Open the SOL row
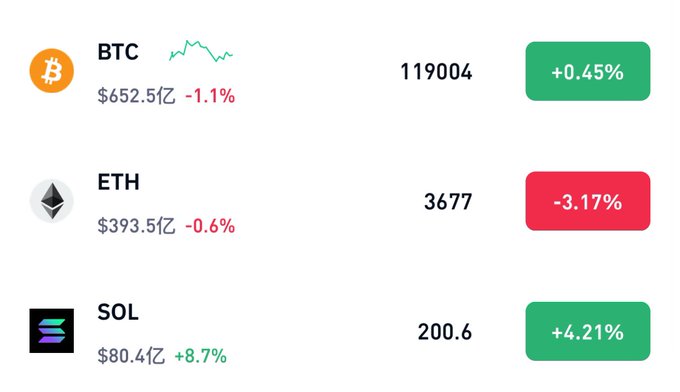Viewport: 680px width, 392px height. pyautogui.click(x=340, y=331)
